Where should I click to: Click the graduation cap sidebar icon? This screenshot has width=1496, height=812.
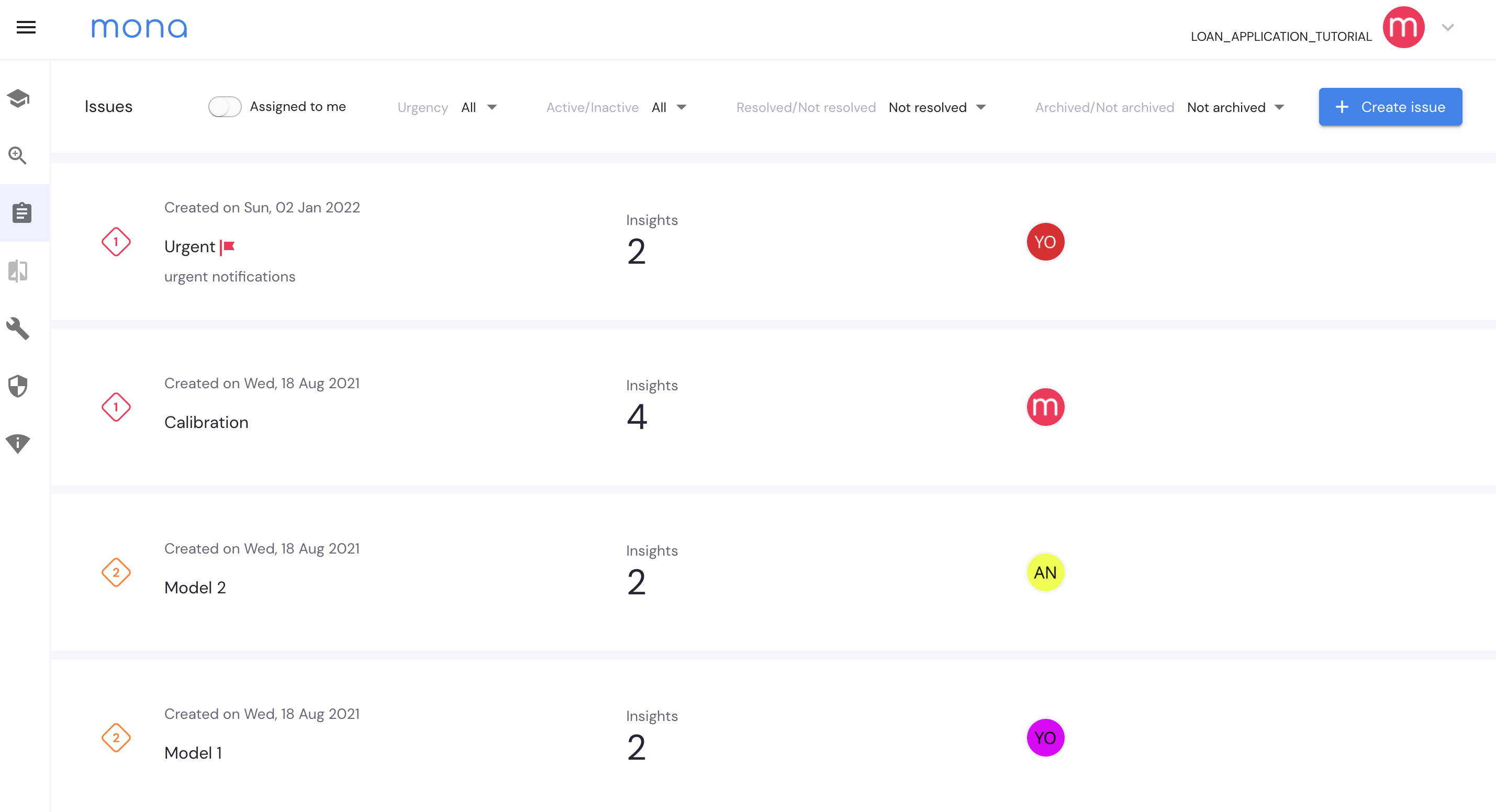18,98
